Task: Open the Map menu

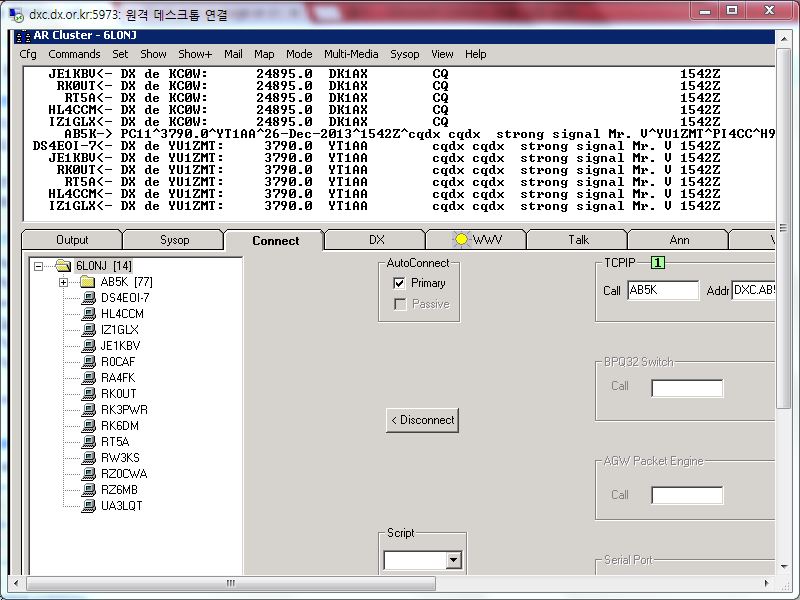Action: pyautogui.click(x=264, y=54)
